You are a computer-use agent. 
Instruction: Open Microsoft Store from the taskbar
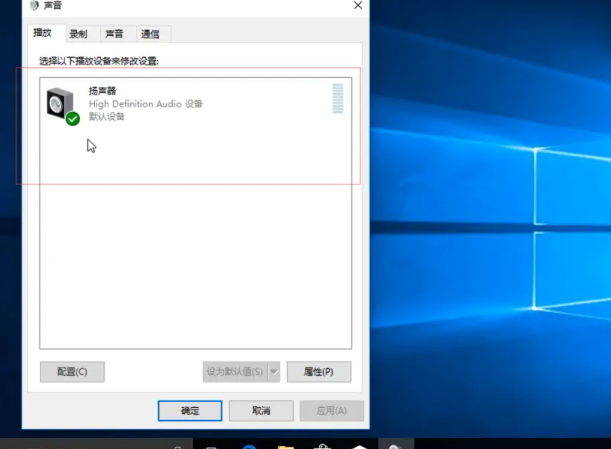point(322,444)
